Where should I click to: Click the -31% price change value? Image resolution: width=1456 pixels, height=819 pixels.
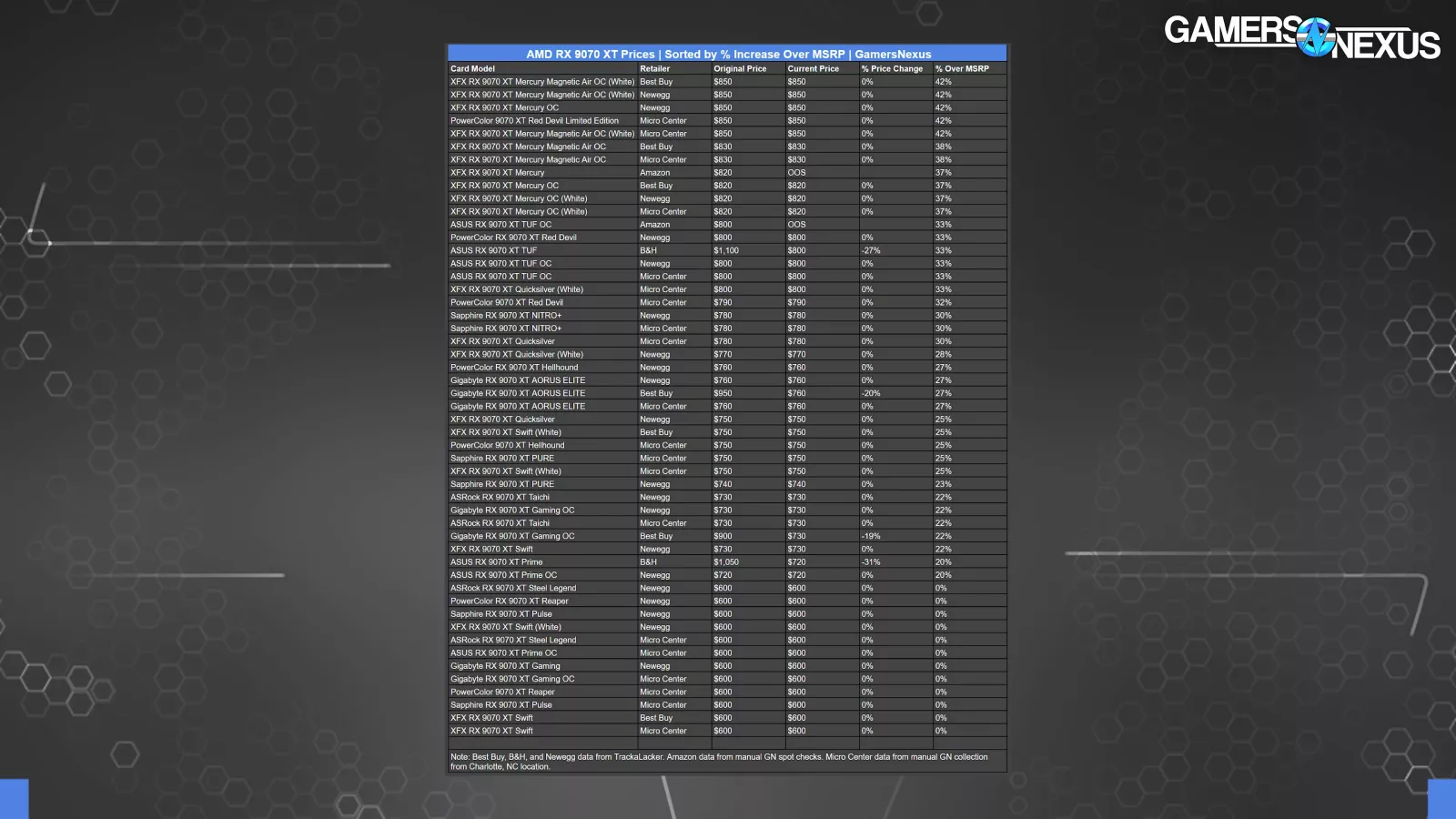[x=871, y=562]
